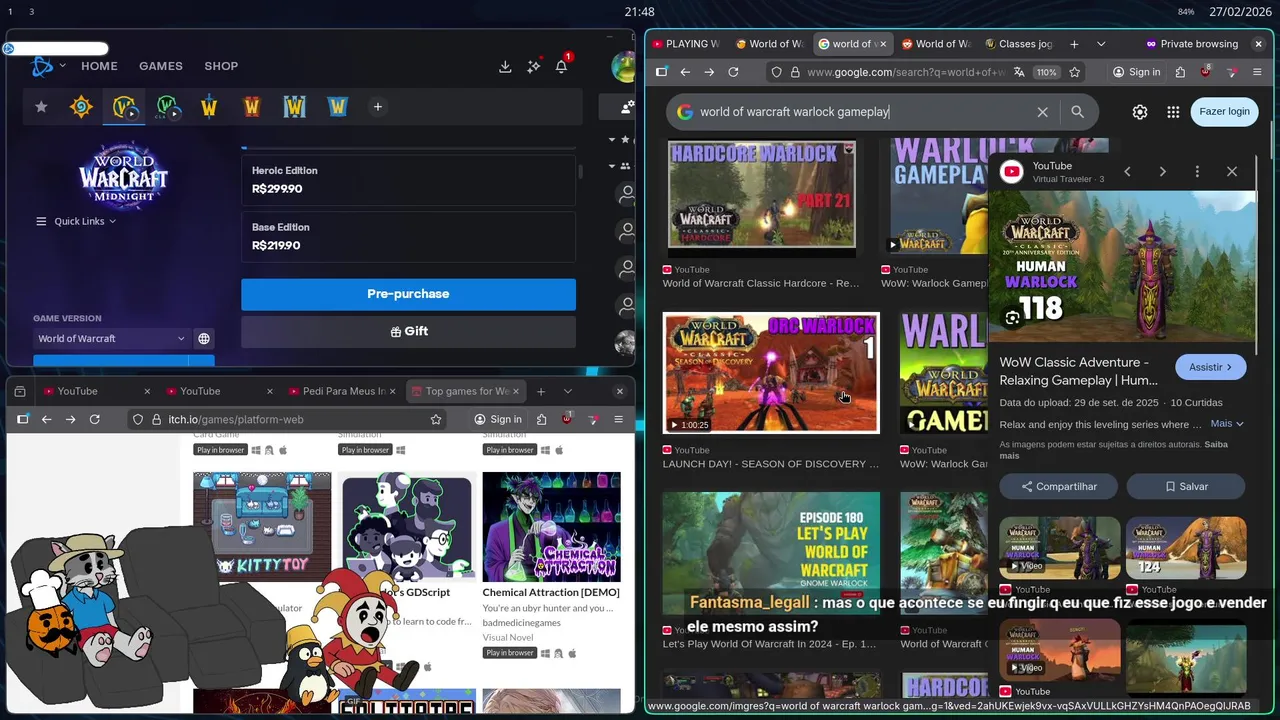Open list all tabs chevron in Google browser
Viewport: 1280px width, 720px height.
1101,44
